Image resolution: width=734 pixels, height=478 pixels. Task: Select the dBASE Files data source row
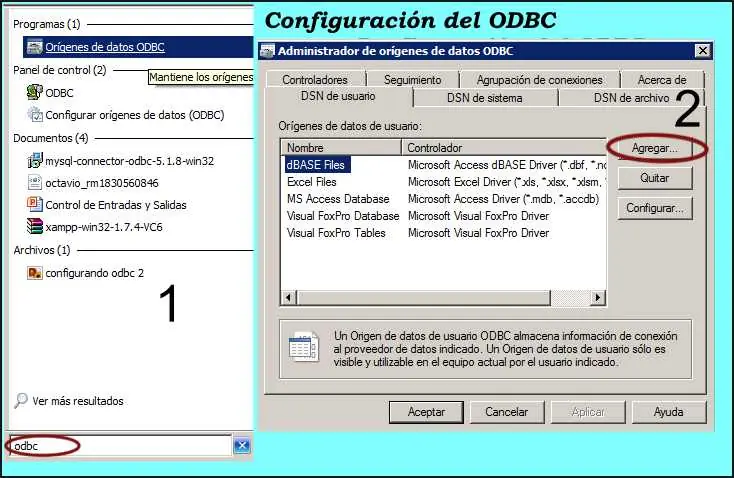click(443, 165)
